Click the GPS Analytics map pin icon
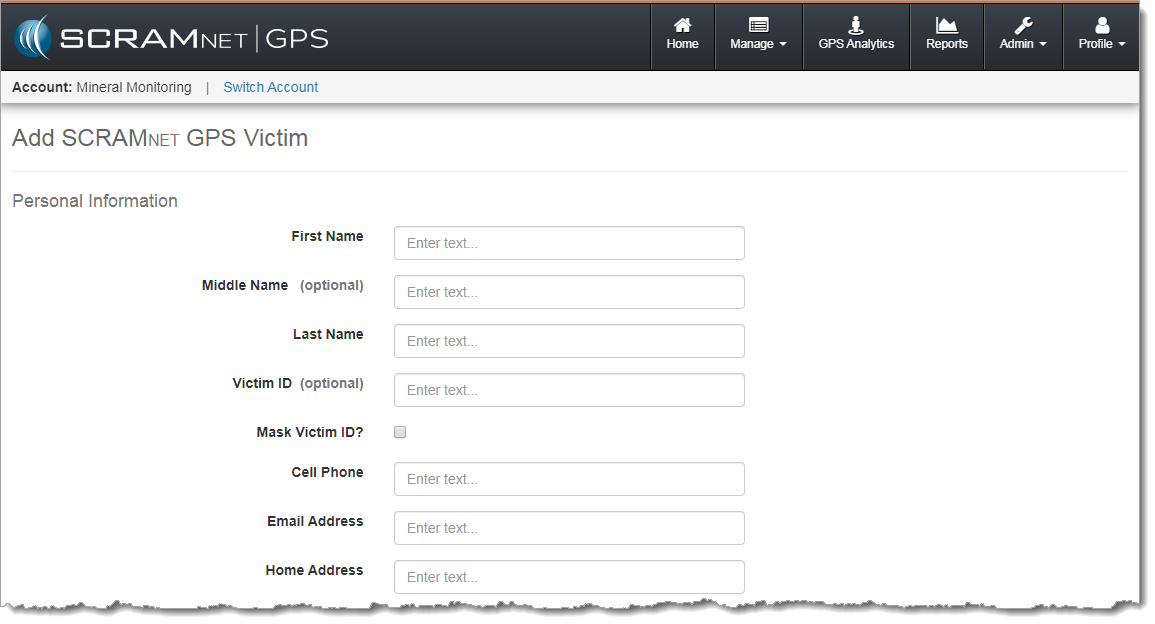The image size is (1155, 624). (x=856, y=25)
